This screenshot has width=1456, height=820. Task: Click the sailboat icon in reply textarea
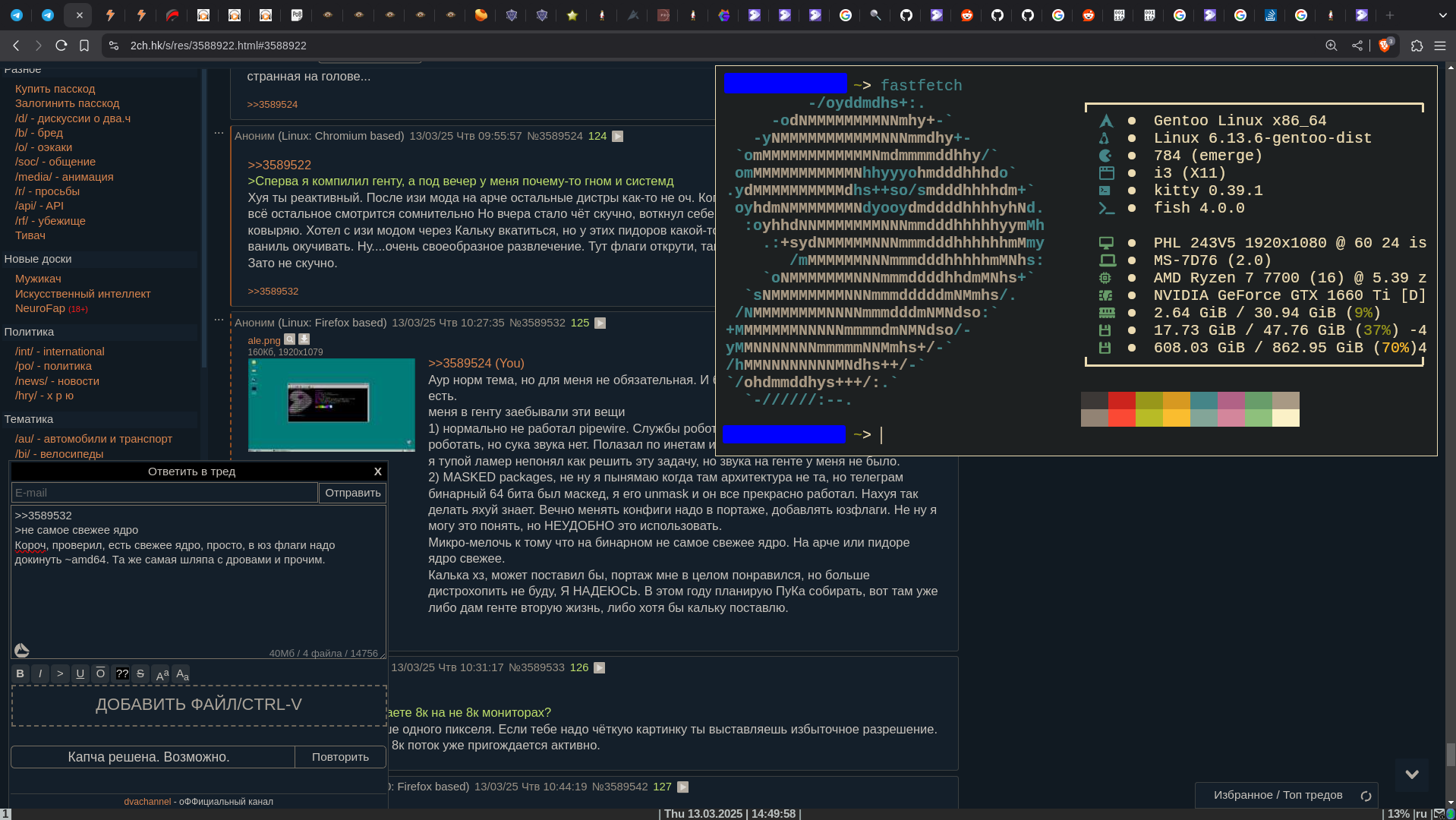click(x=22, y=650)
